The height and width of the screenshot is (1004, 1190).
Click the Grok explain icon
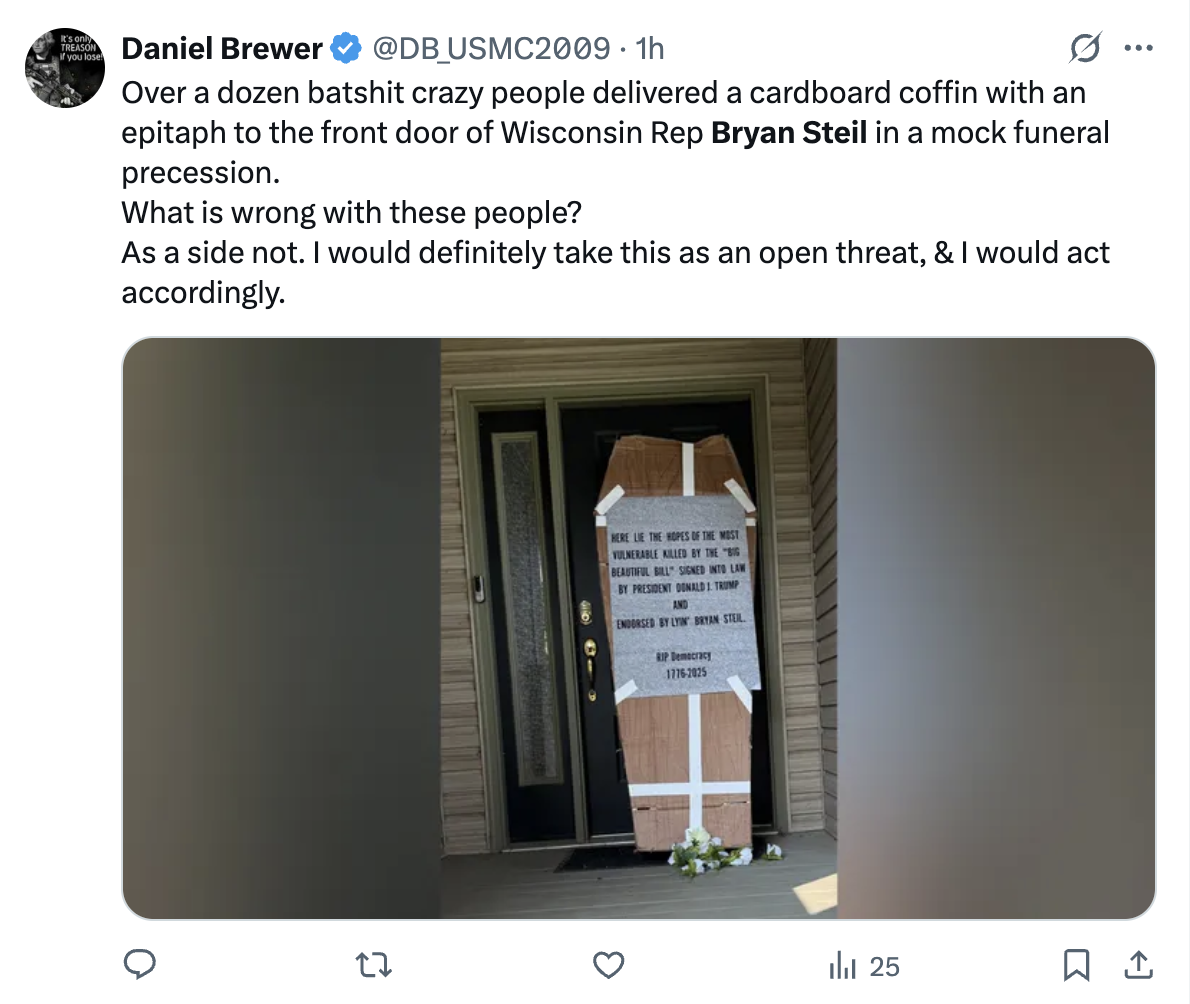coord(1085,48)
